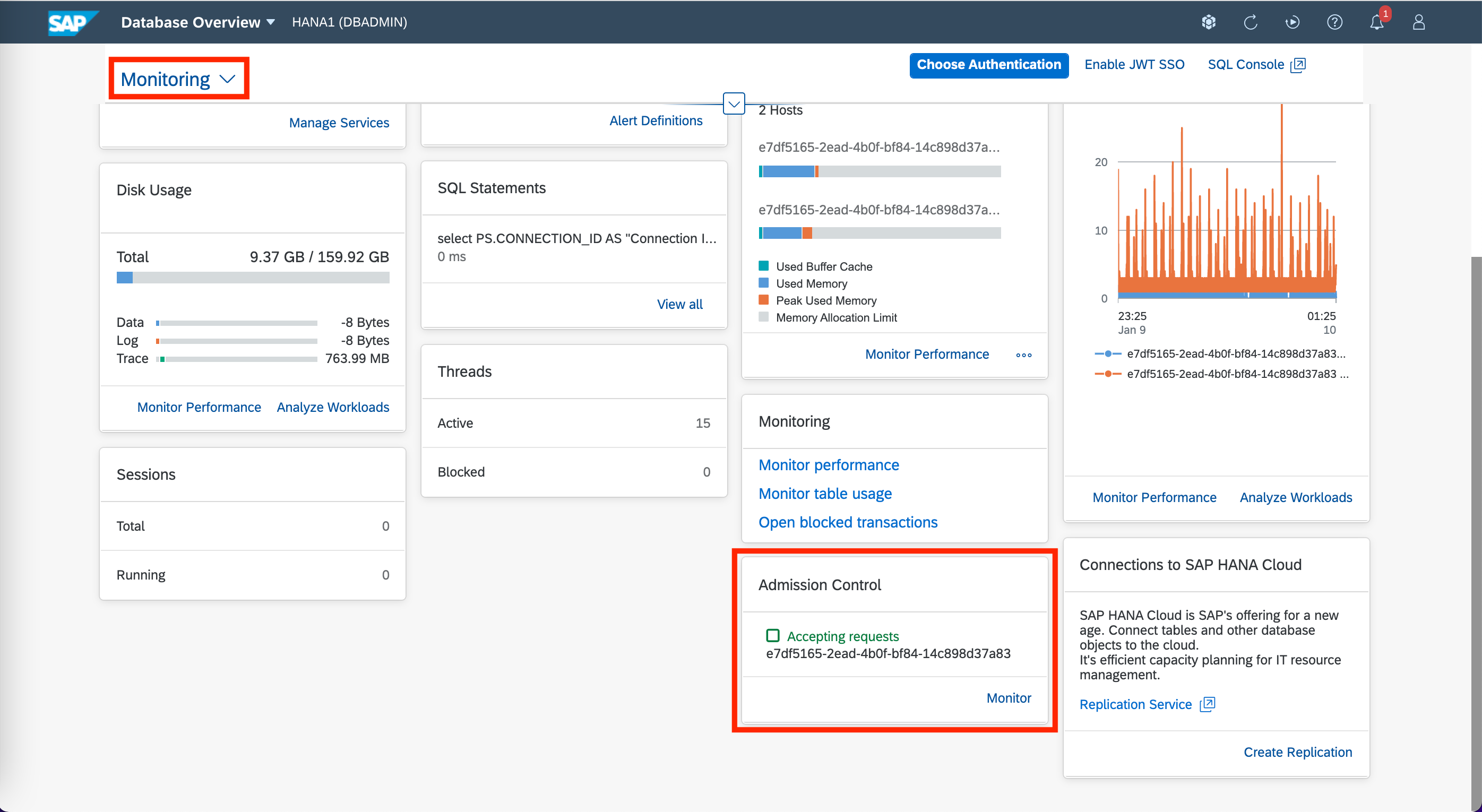
Task: Click the Blocked threads row
Action: click(x=574, y=472)
